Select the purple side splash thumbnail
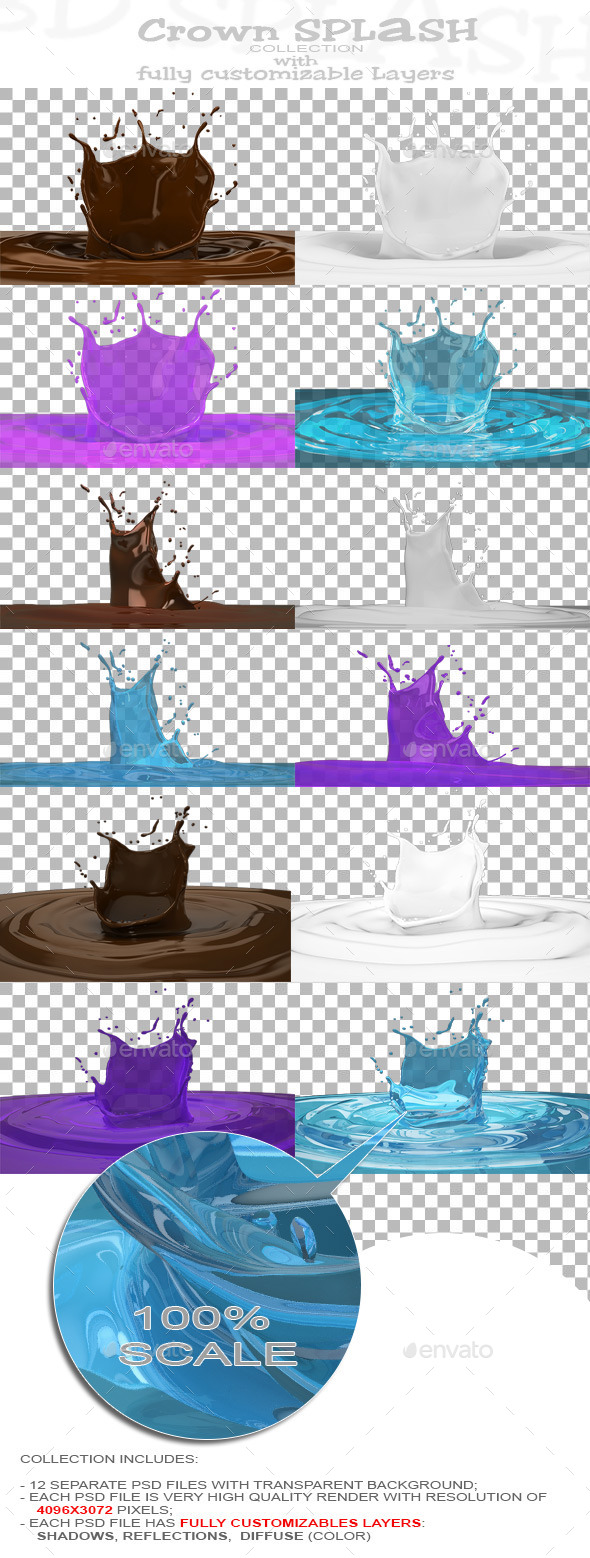590x1558 pixels. tap(442, 709)
